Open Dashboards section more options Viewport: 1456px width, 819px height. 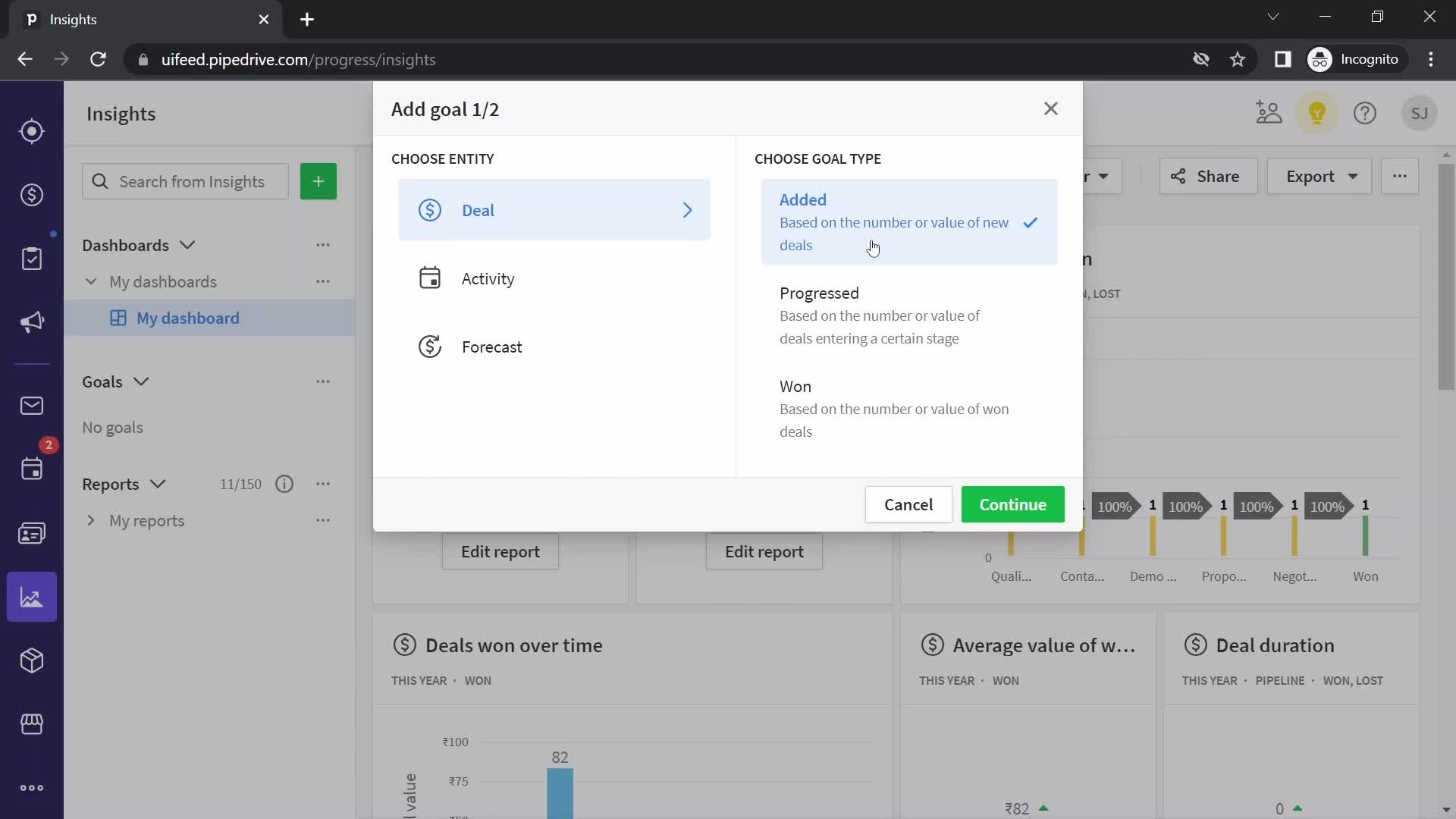[x=323, y=245]
